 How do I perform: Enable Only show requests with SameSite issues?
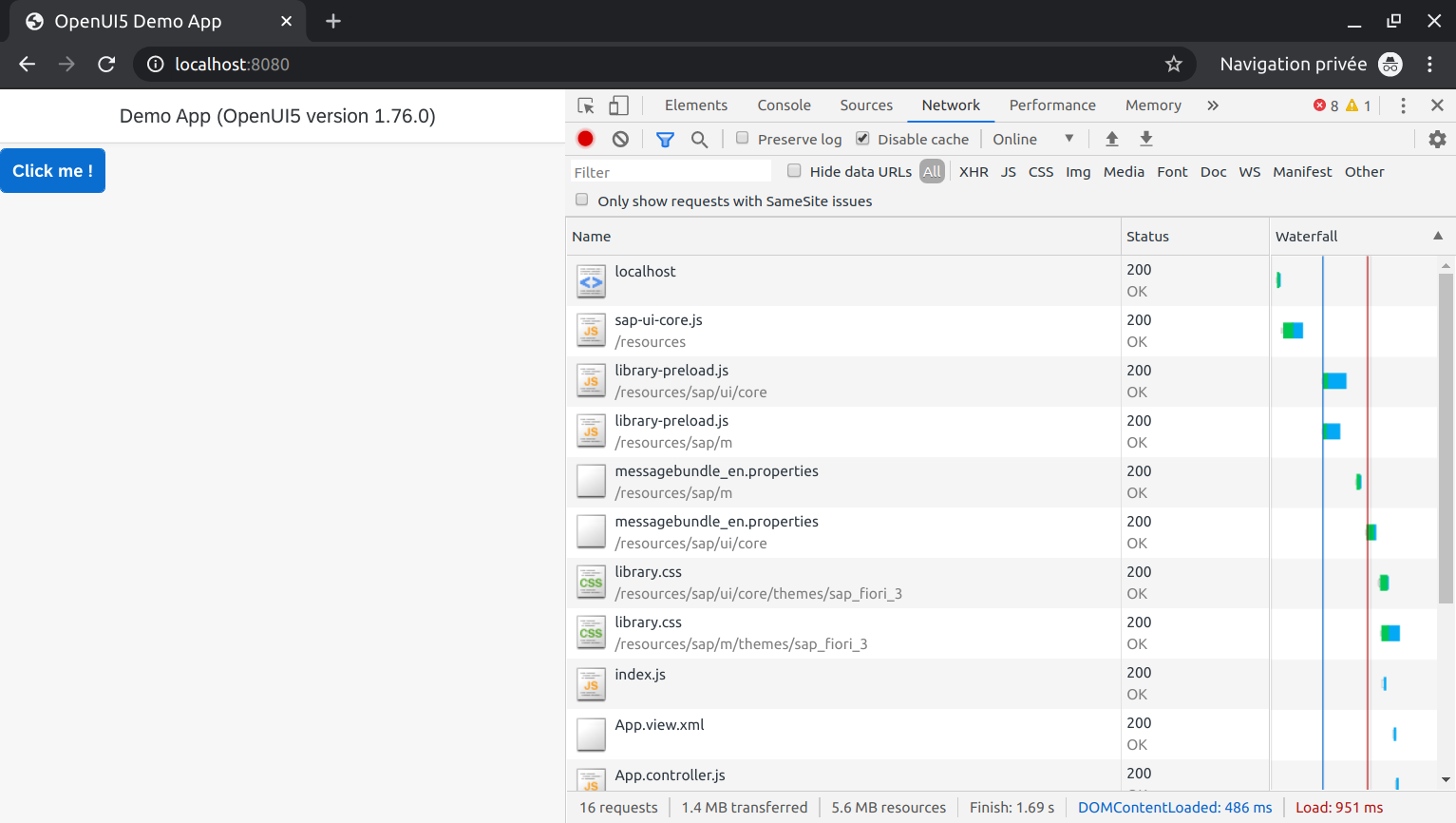581,200
